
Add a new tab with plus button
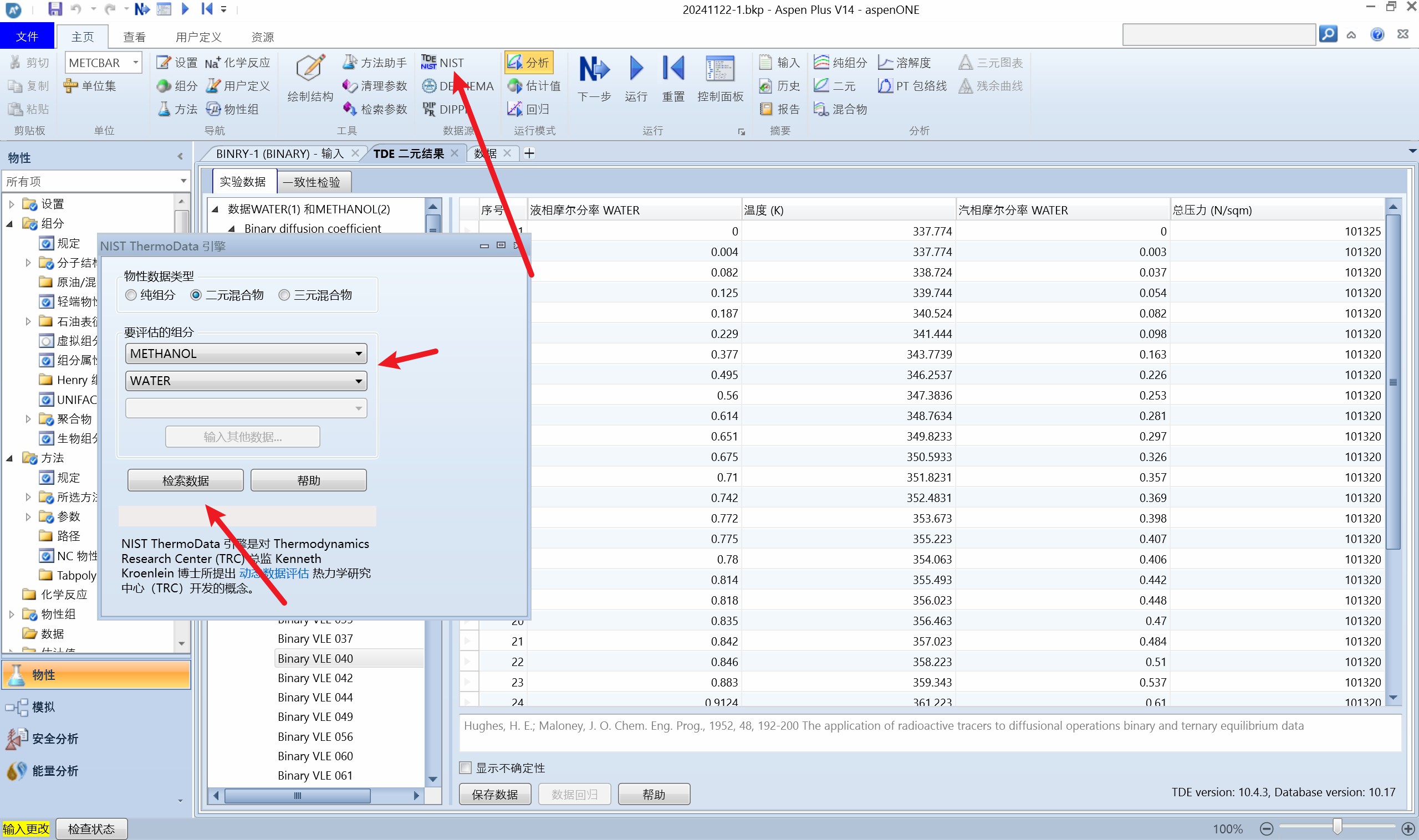pos(529,153)
